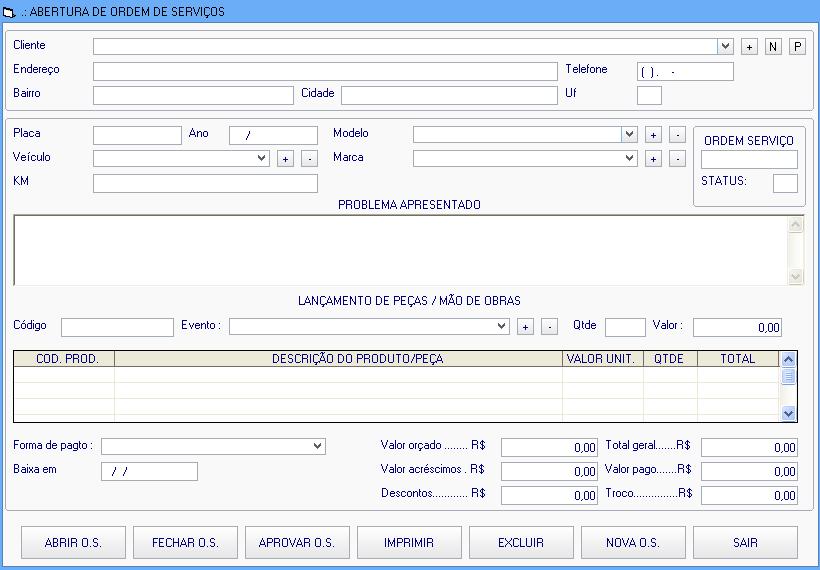Image resolution: width=820 pixels, height=570 pixels.
Task: Click the EXCLUIR button
Action: 521,543
